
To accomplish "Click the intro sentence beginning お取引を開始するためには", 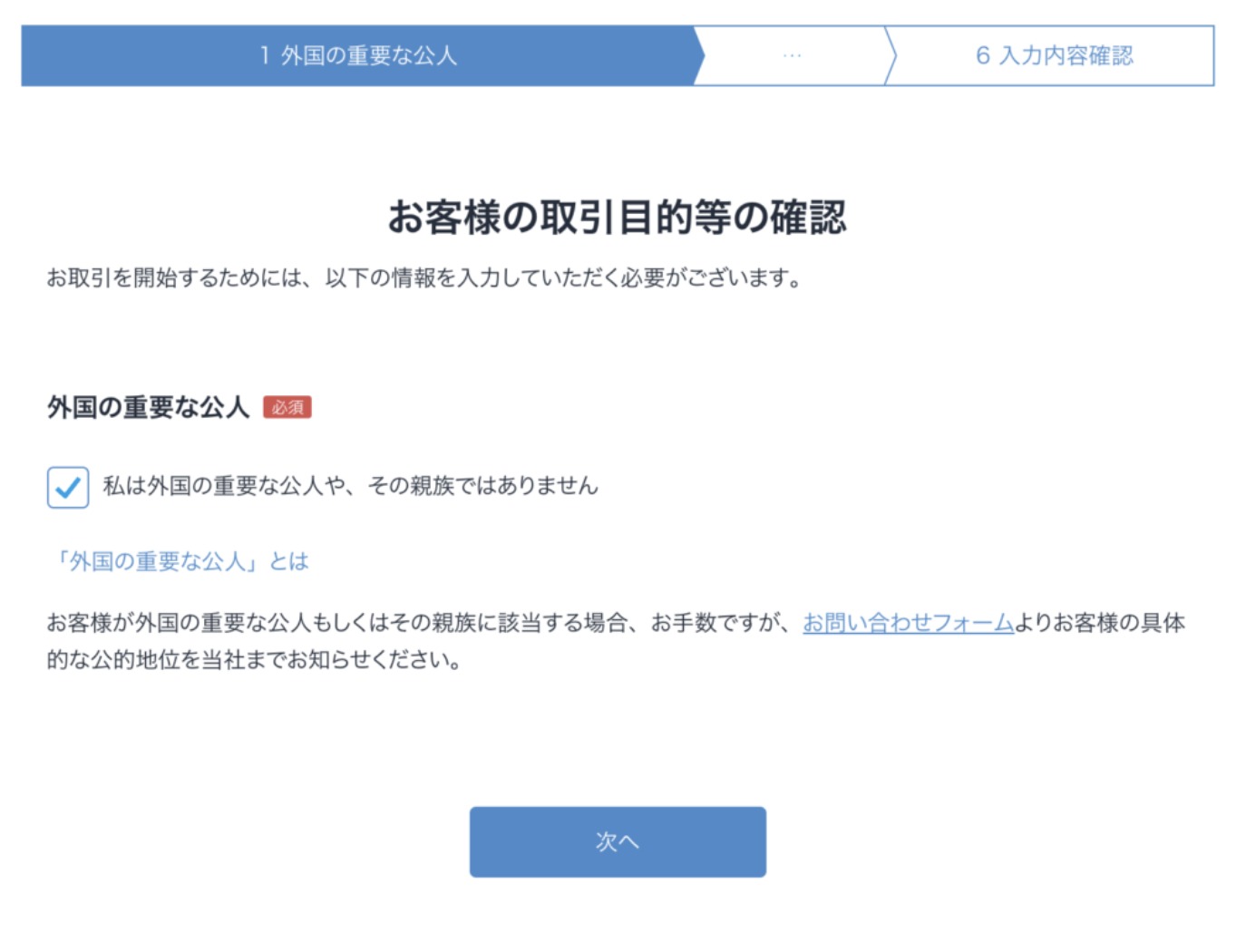I will (423, 277).
